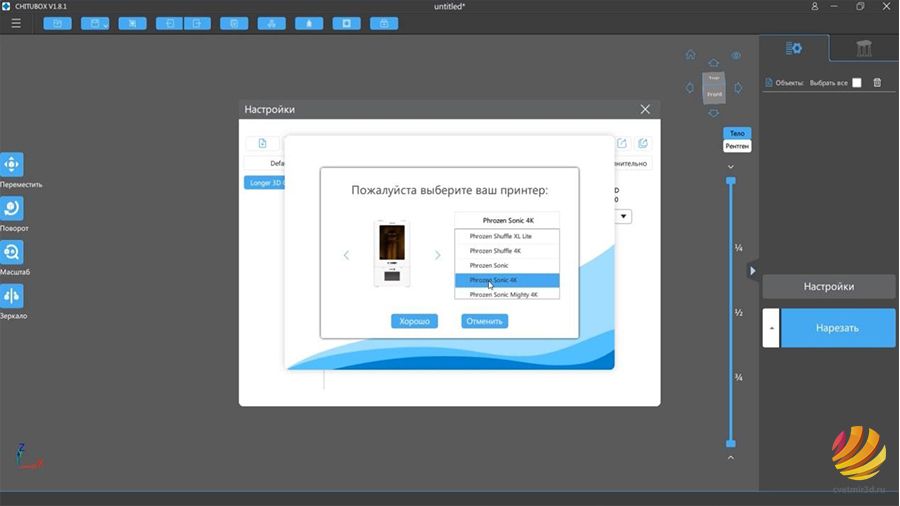
Task: Switch the view mode to Тело
Action: click(737, 133)
